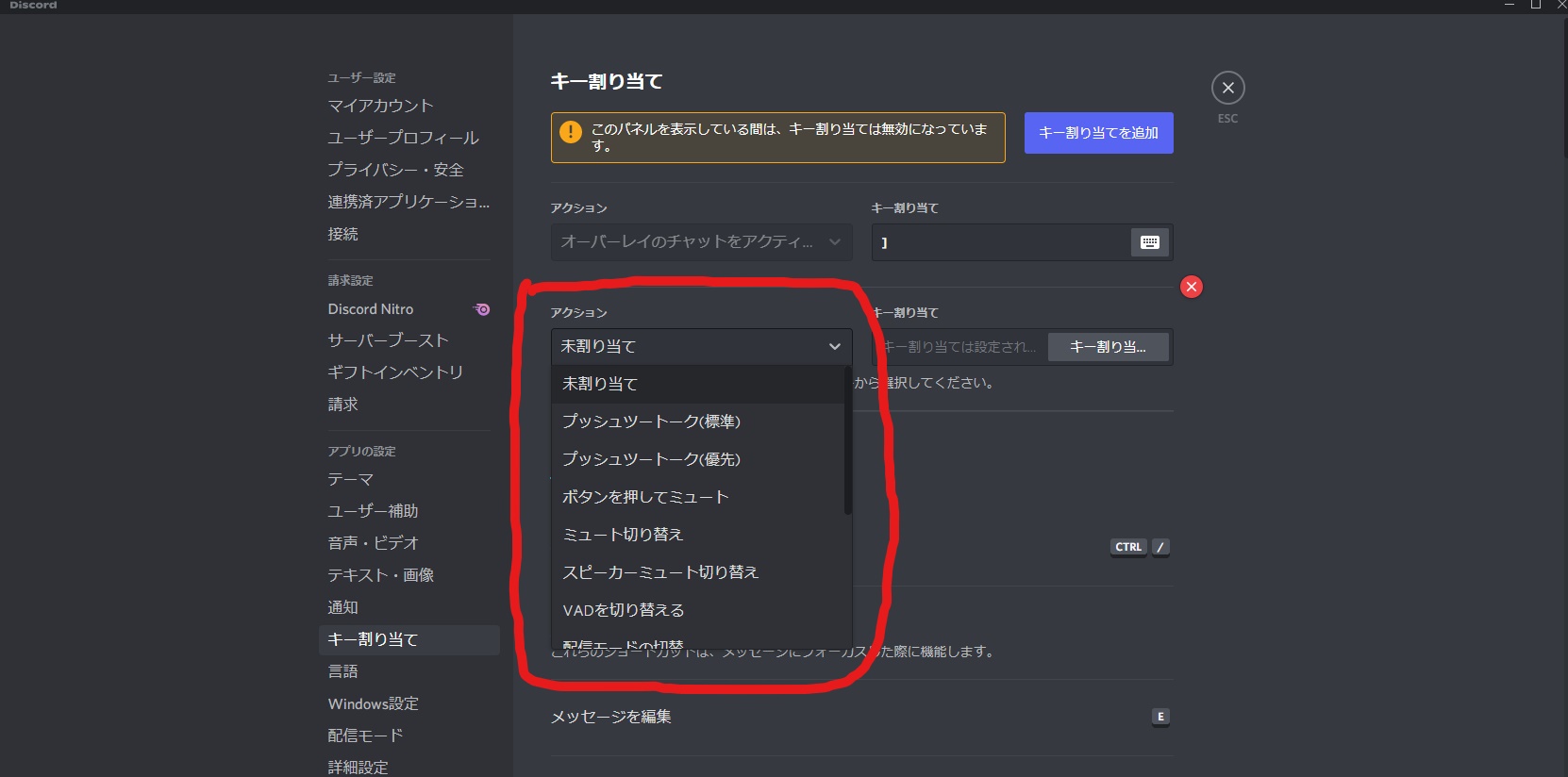Select ボタンを押してミュート option
Viewport: 1568px width, 777px height.
[645, 497]
